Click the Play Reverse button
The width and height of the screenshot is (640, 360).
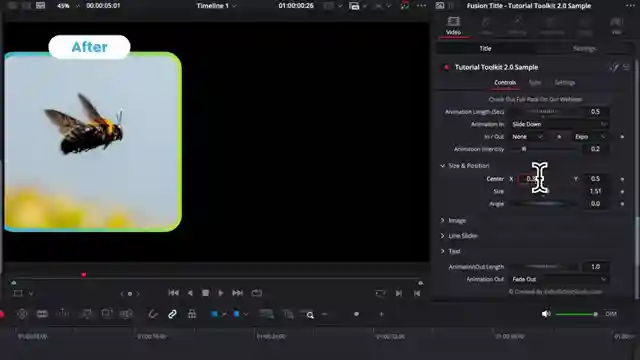(190, 293)
